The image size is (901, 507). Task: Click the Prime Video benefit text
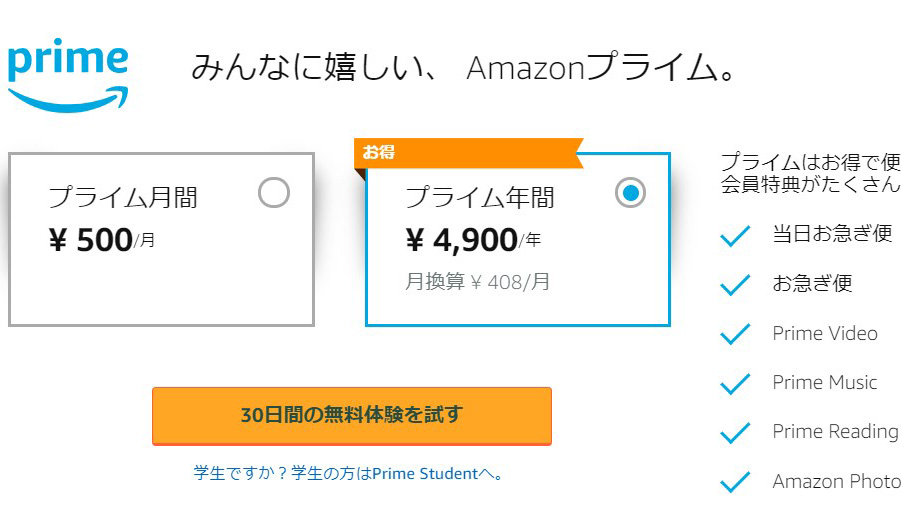coord(824,334)
